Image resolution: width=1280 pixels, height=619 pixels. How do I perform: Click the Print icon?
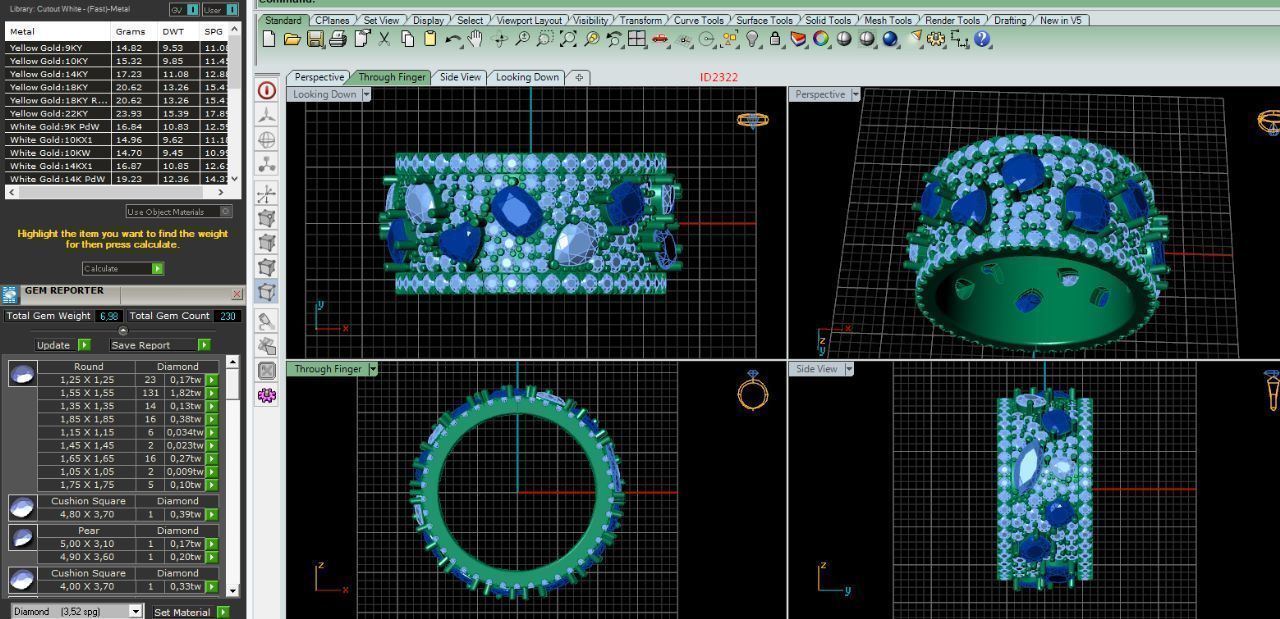click(338, 39)
